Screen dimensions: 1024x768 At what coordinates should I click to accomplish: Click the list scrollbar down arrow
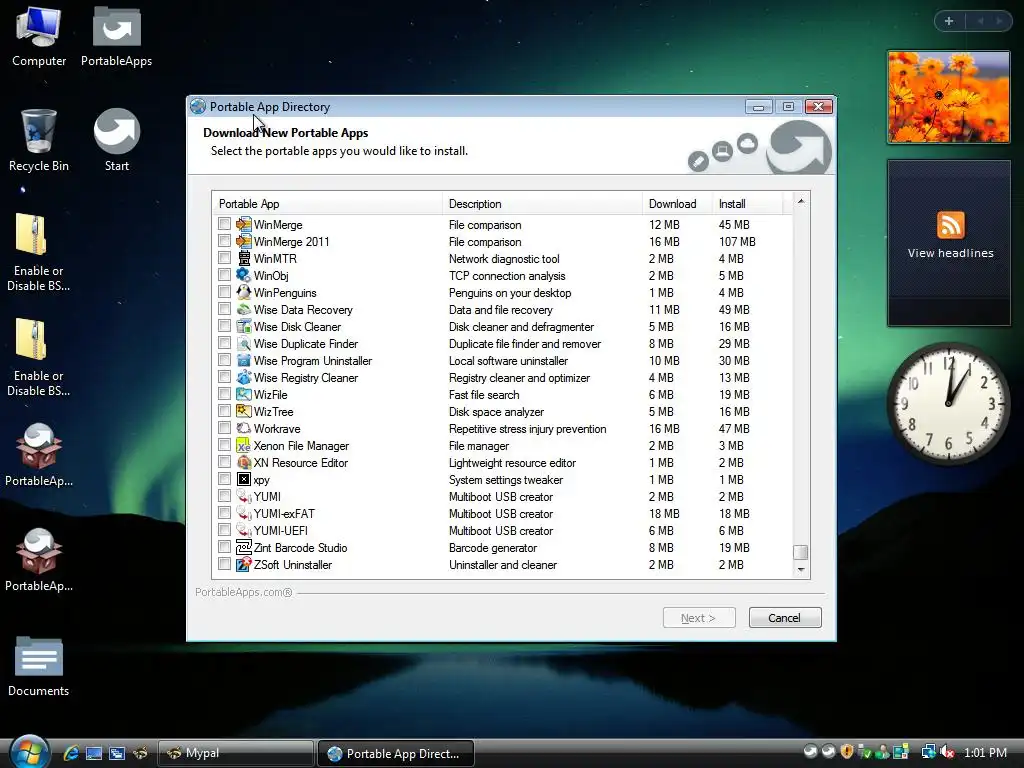tap(801, 569)
